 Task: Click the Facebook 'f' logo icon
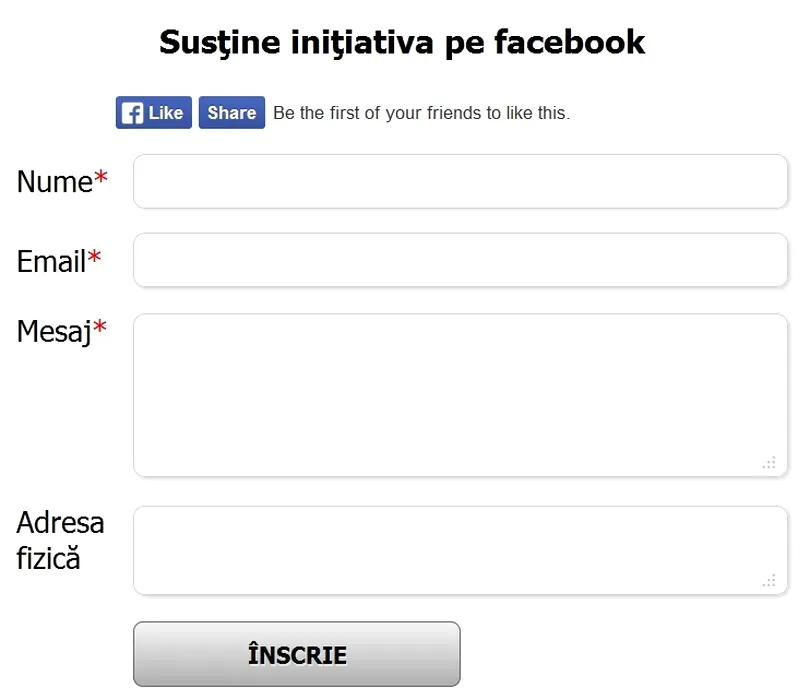pos(132,113)
